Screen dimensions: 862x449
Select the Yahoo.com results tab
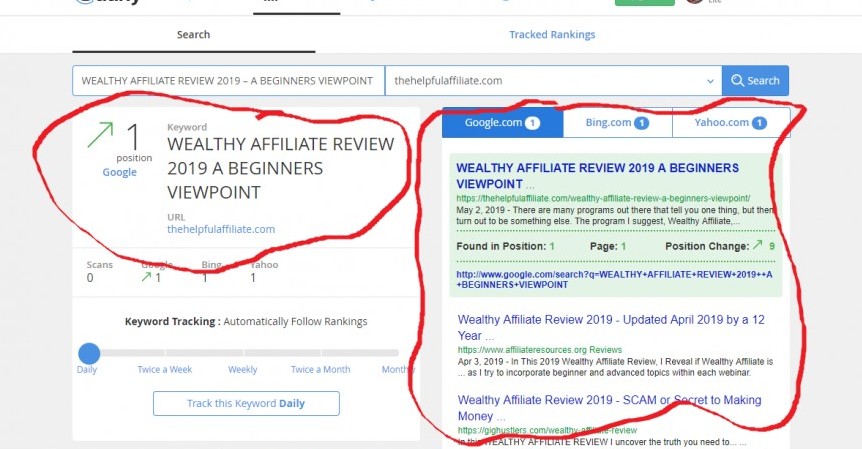(x=731, y=123)
